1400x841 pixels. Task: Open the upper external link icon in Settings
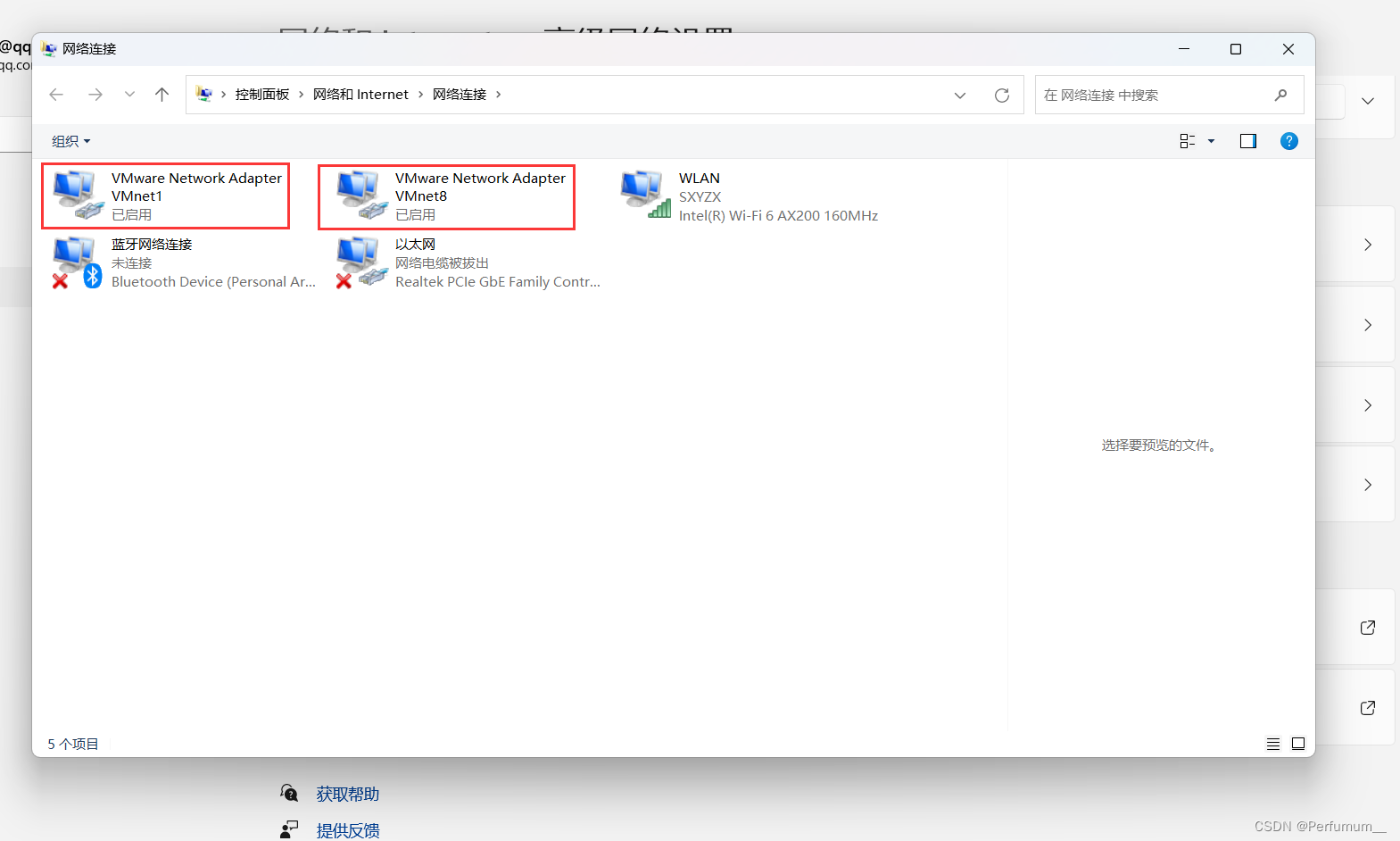tap(1368, 628)
